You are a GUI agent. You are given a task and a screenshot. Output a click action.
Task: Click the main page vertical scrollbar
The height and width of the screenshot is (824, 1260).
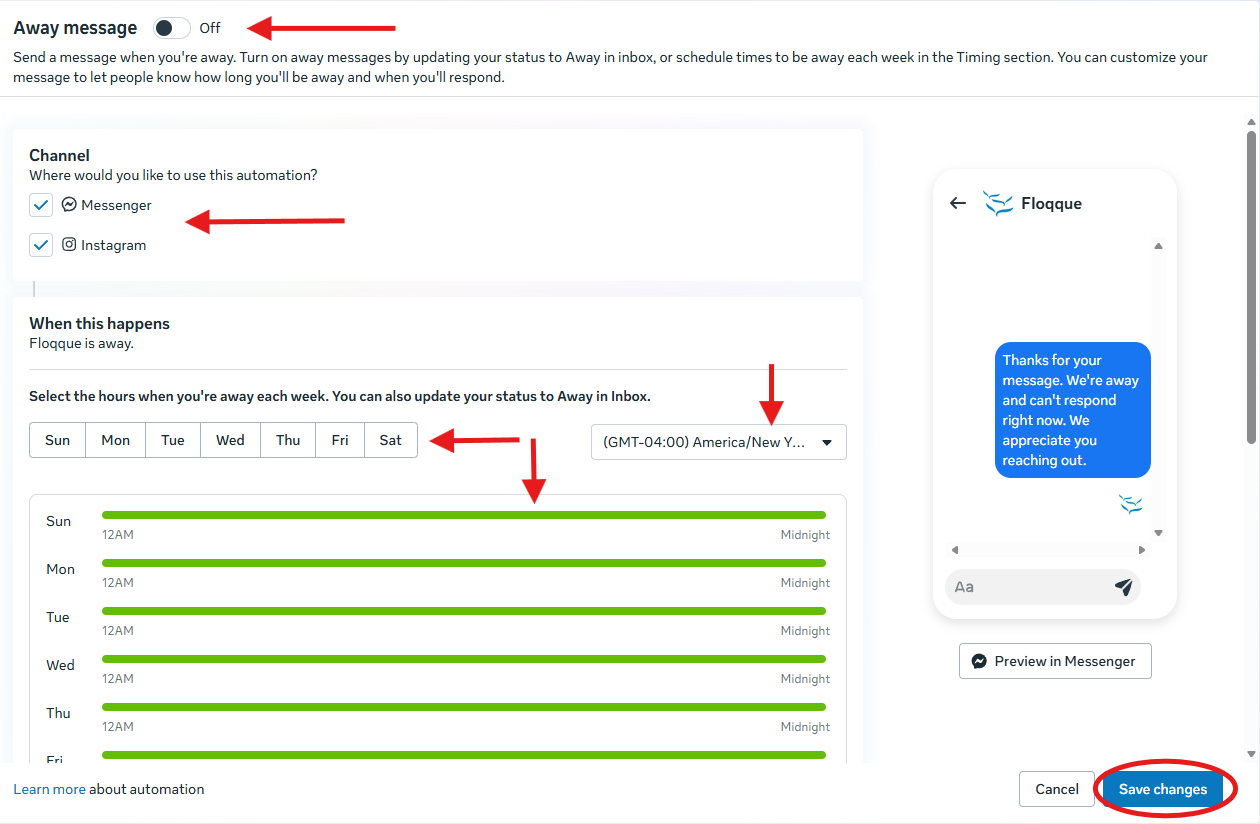(1251, 286)
